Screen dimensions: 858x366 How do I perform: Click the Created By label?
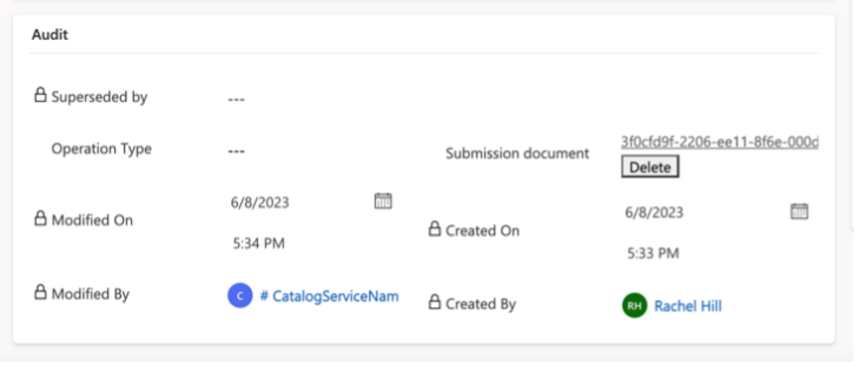coord(480,304)
